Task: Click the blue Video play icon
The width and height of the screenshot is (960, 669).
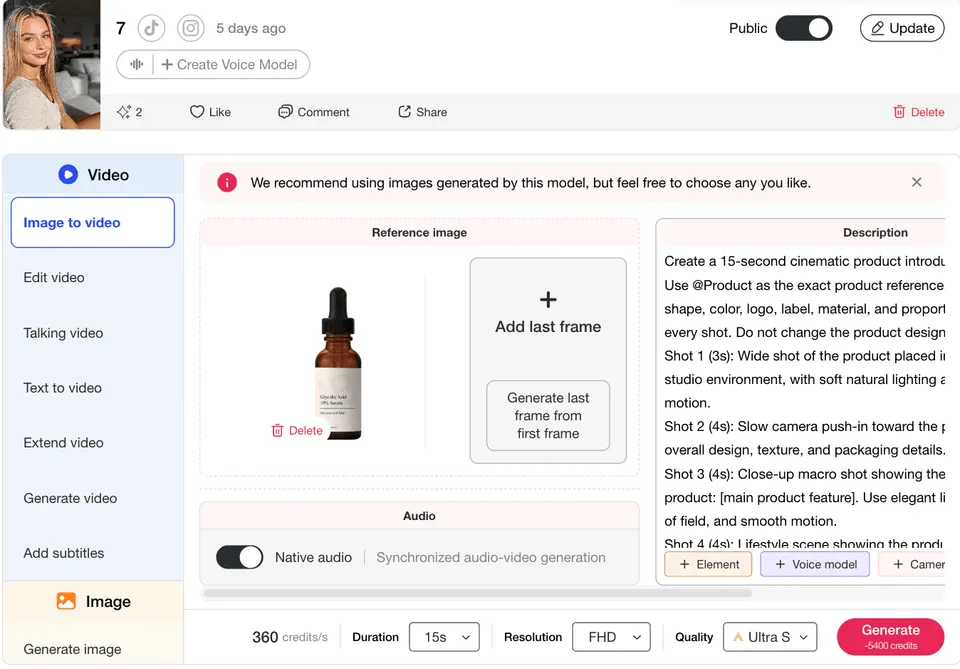Action: click(x=68, y=174)
